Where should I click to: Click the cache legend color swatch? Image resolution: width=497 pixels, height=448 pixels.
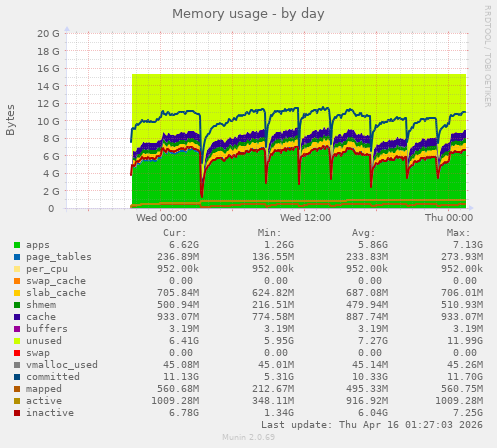(x=17, y=317)
